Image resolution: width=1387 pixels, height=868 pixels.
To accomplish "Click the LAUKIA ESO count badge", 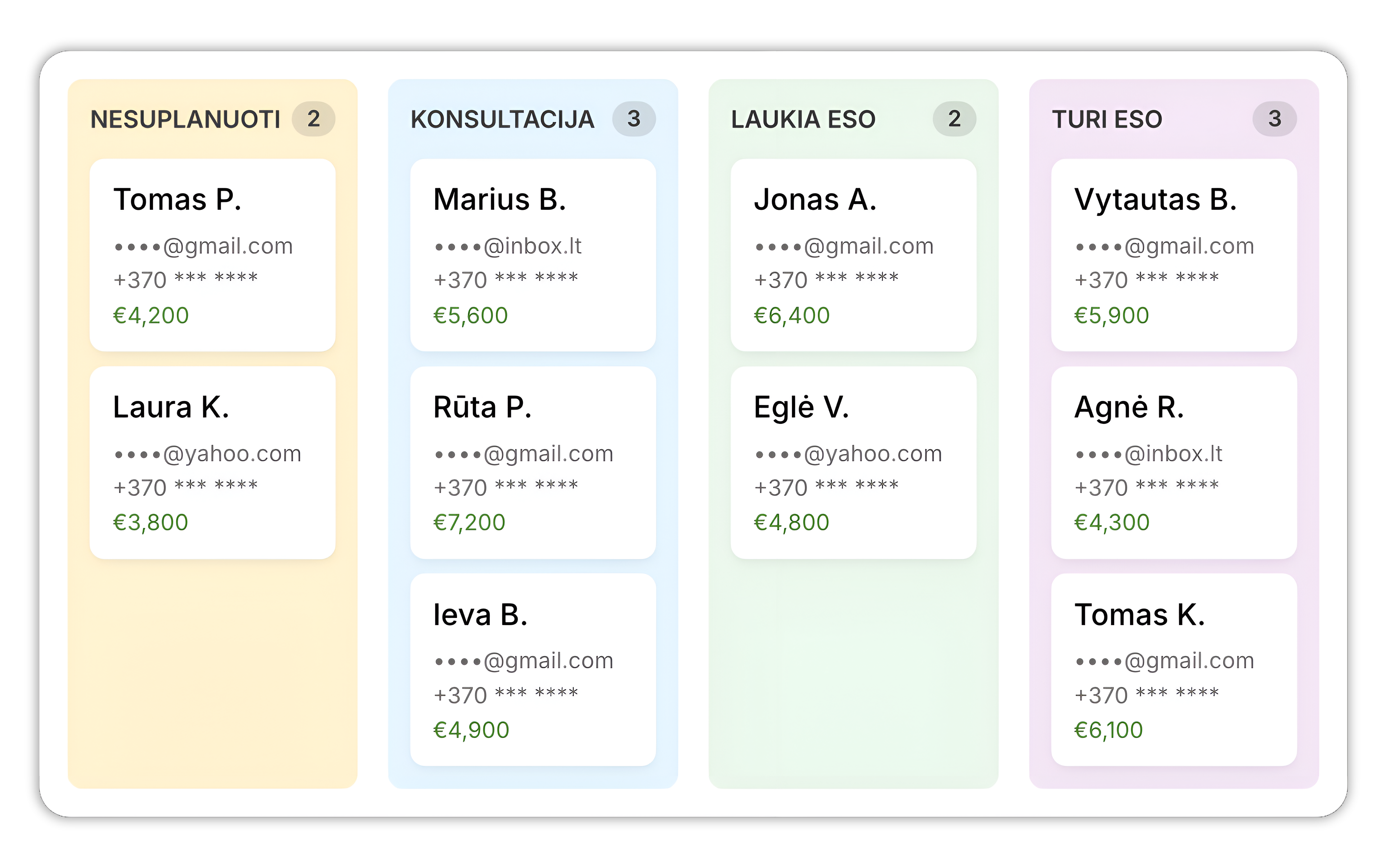I will 954,119.
